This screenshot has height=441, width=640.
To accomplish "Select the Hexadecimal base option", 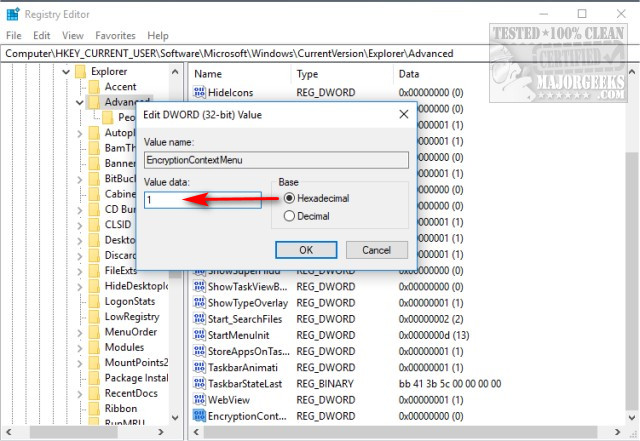I will click(289, 198).
